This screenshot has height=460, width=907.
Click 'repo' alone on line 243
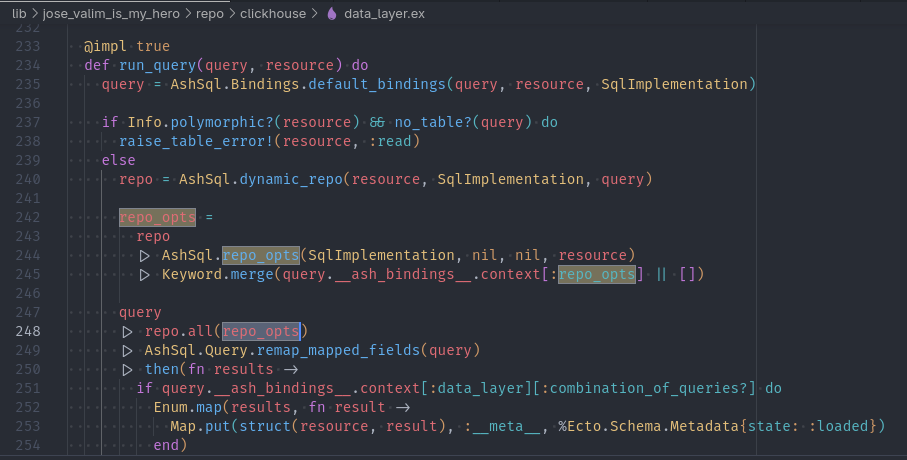153,237
